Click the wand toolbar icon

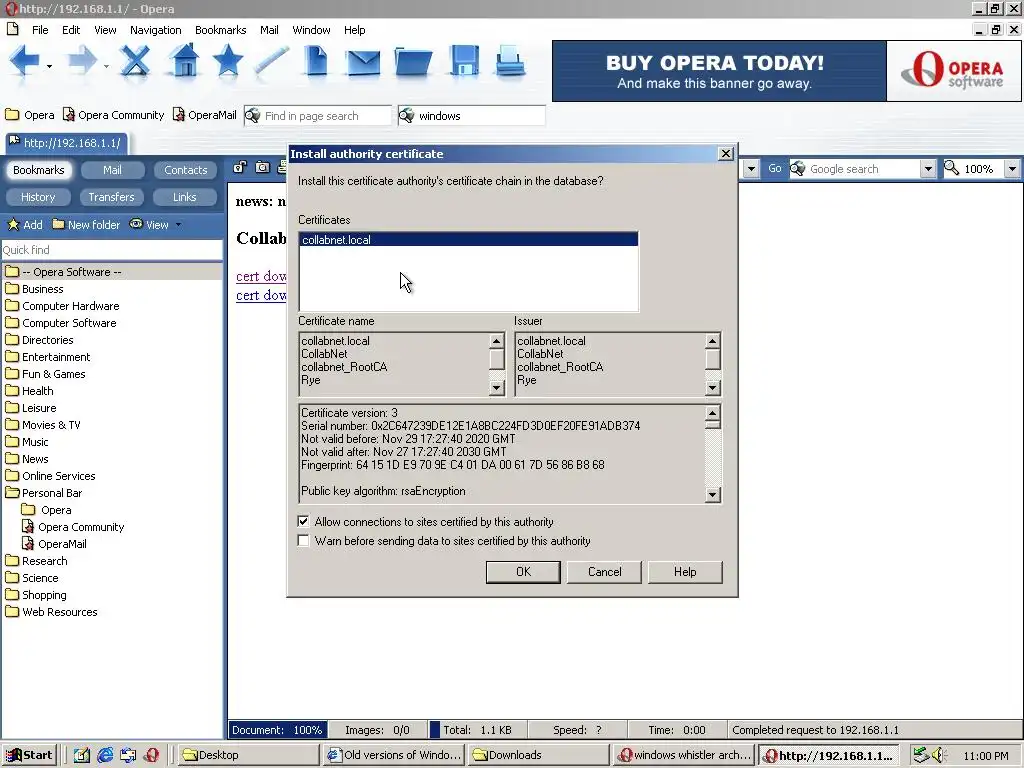coord(272,61)
